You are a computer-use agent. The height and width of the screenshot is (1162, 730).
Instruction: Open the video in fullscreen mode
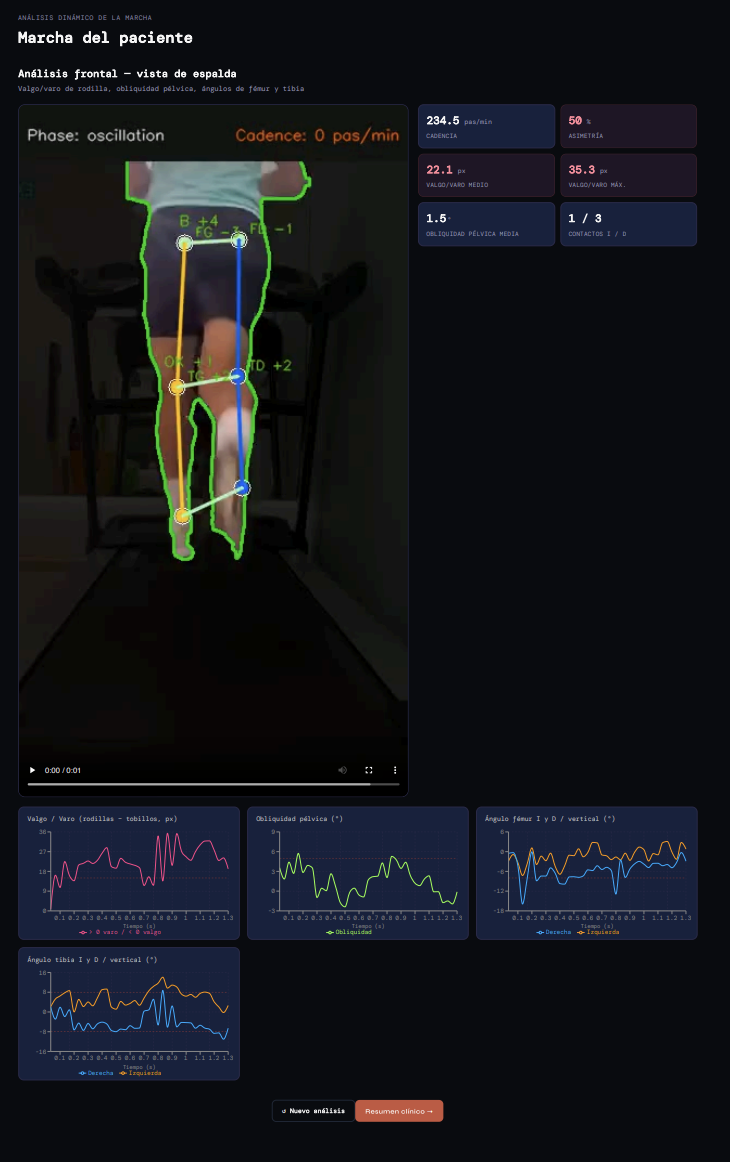(368, 770)
